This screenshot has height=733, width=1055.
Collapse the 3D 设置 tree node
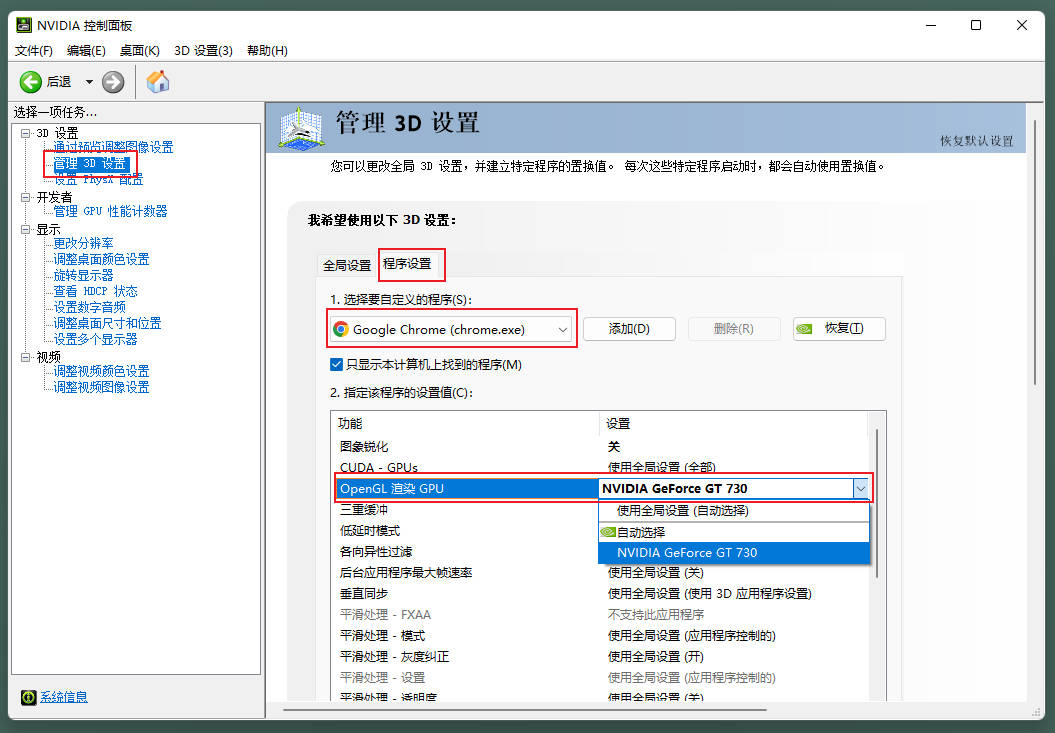point(26,133)
